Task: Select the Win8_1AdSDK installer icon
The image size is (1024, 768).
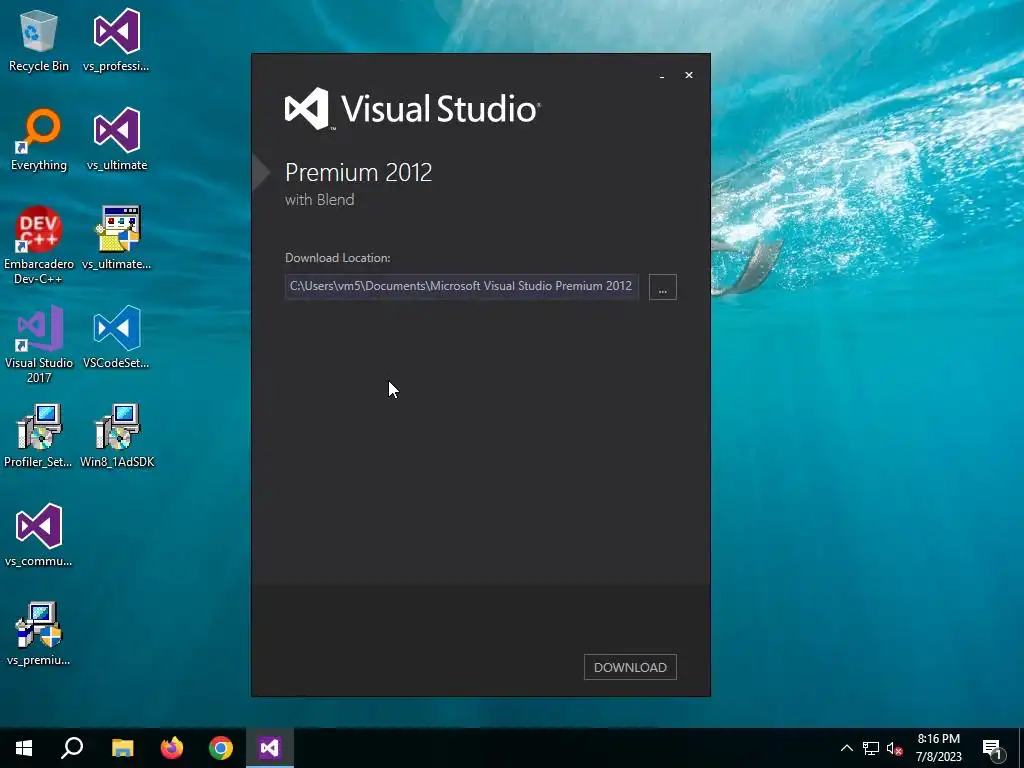Action: pos(117,436)
